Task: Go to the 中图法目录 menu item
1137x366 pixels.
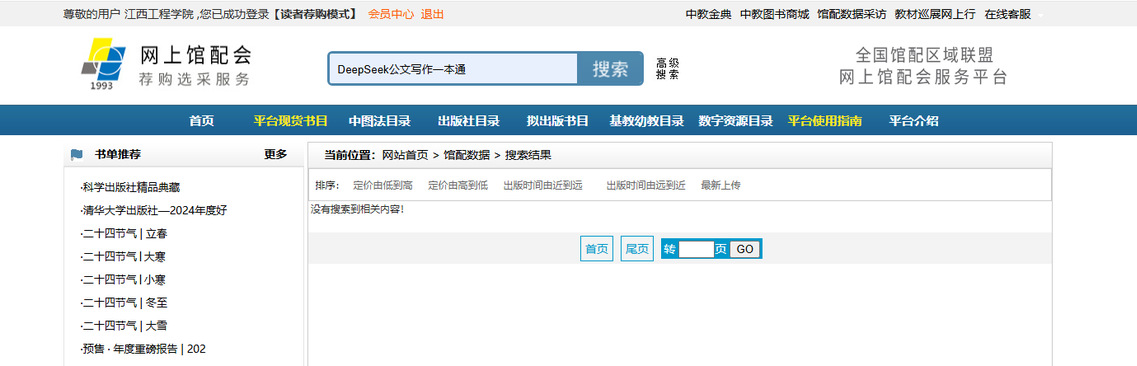Action: point(379,121)
